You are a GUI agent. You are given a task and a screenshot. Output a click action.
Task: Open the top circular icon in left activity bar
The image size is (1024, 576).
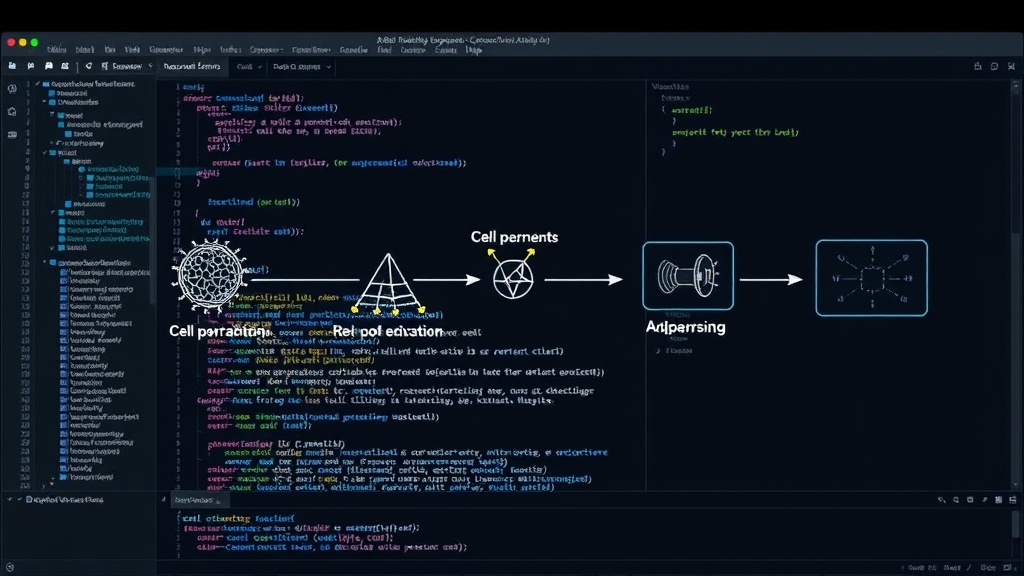[12, 89]
